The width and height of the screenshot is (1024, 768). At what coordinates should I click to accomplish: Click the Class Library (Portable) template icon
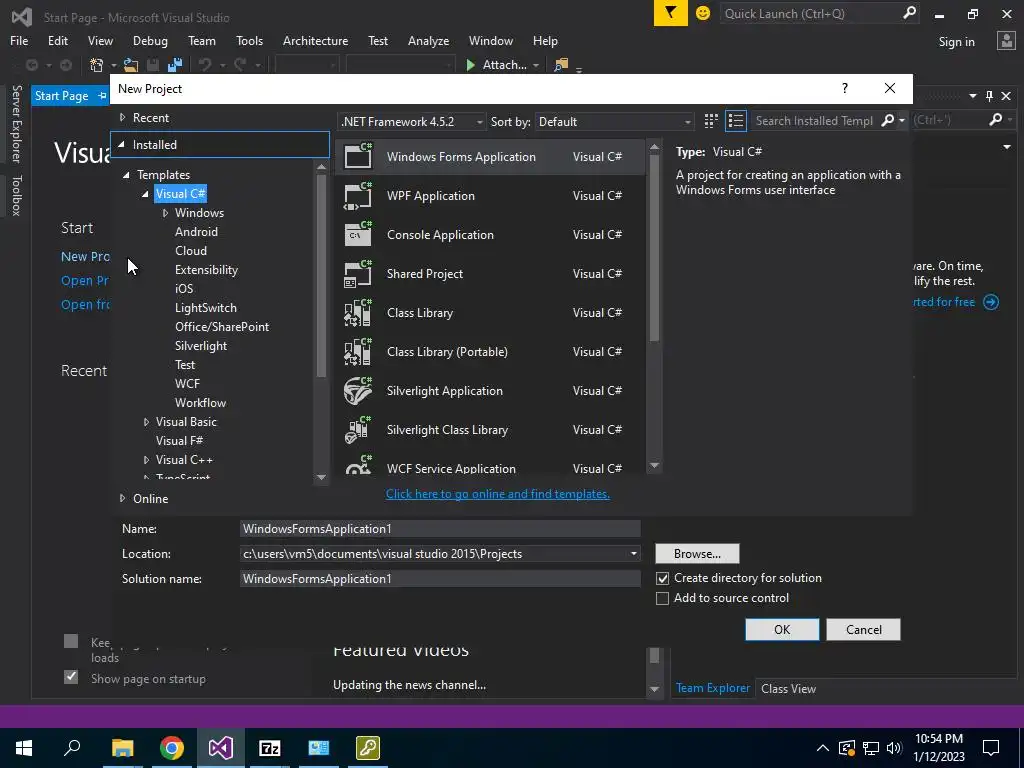click(358, 352)
